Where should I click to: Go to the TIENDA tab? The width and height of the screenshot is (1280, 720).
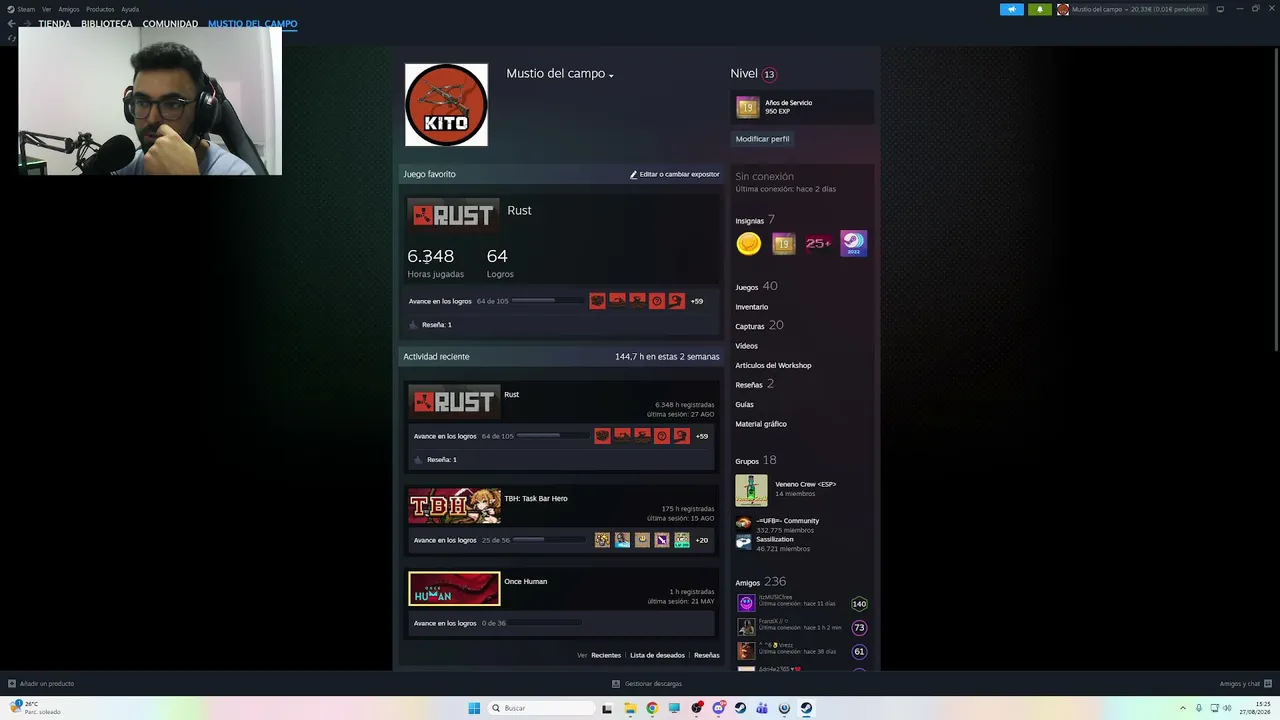(x=55, y=24)
